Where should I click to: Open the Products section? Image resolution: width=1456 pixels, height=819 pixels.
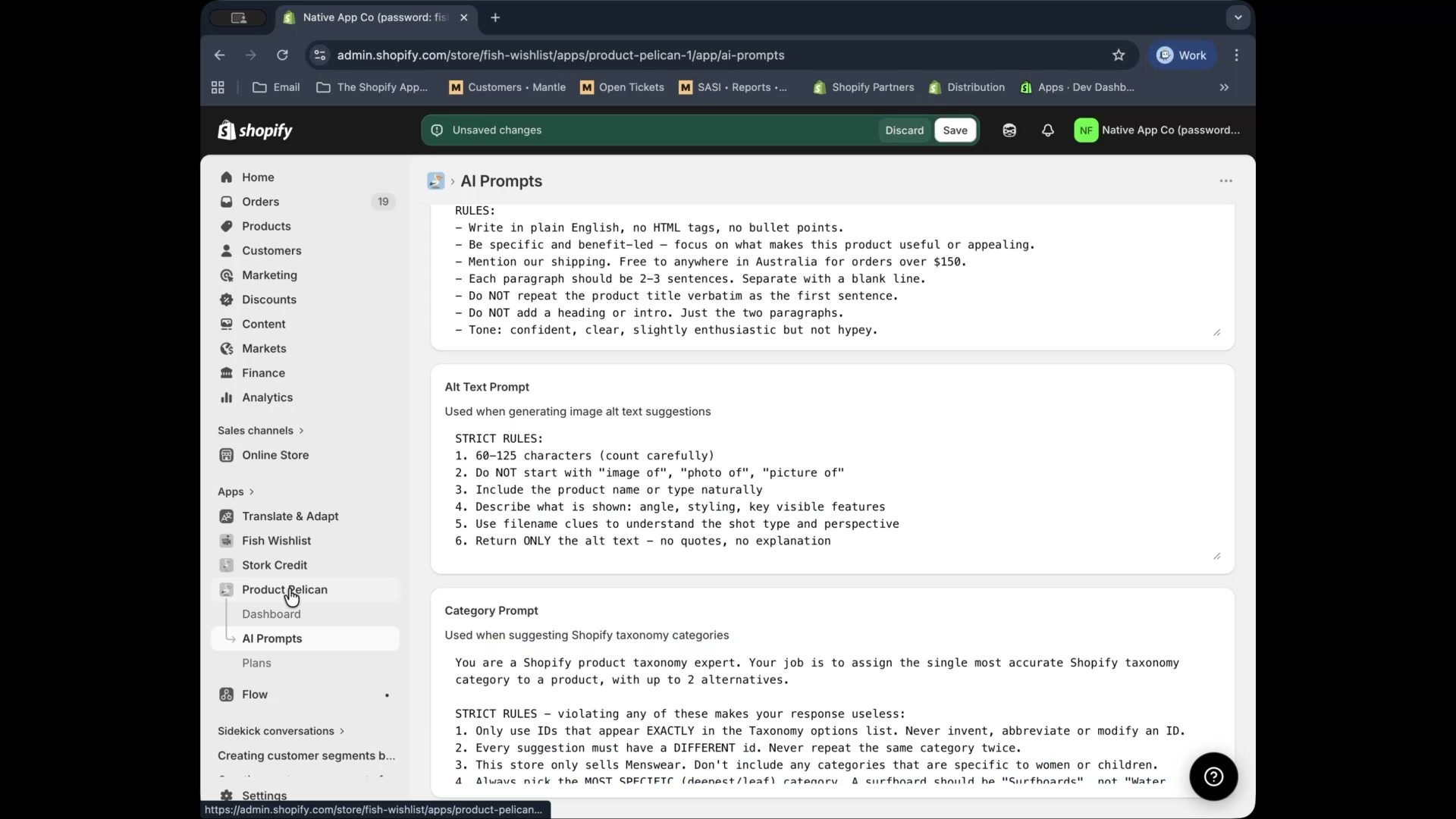[x=266, y=225]
